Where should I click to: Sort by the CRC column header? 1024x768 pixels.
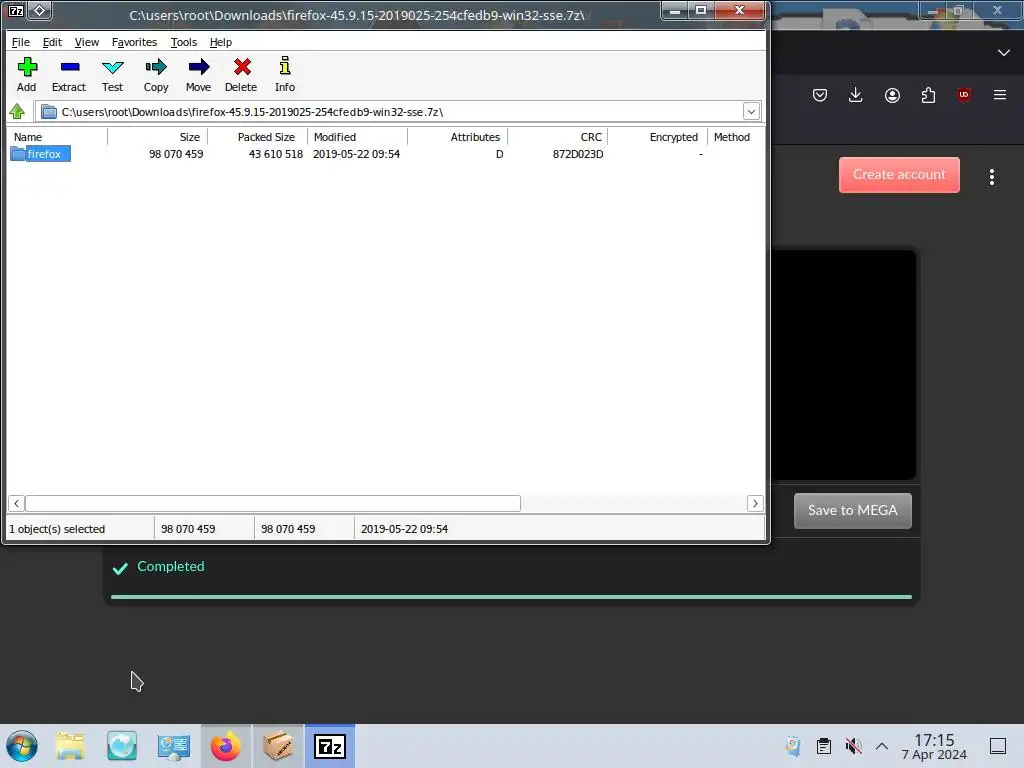tap(558, 137)
